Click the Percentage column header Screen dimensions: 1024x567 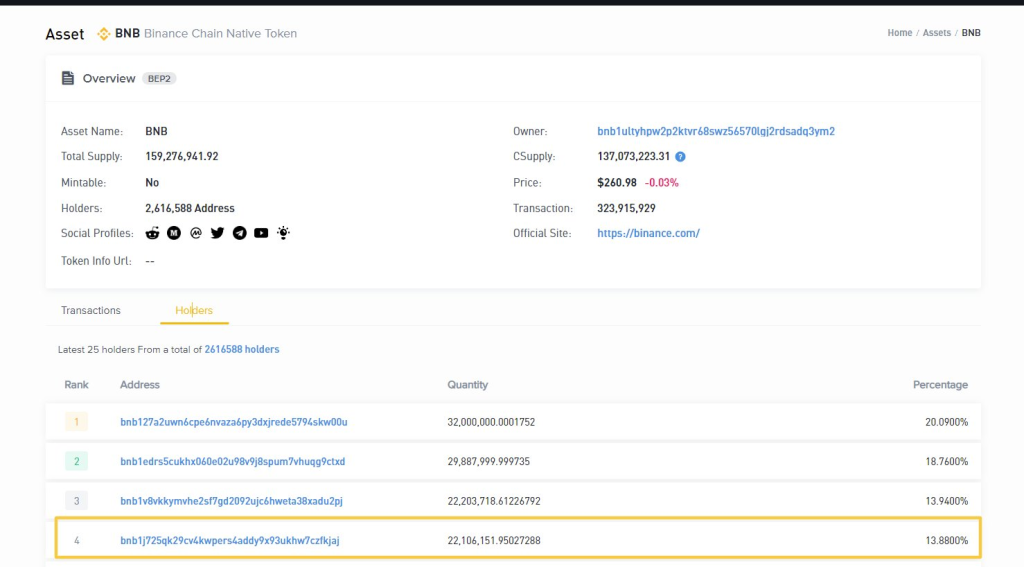pyautogui.click(x=940, y=385)
